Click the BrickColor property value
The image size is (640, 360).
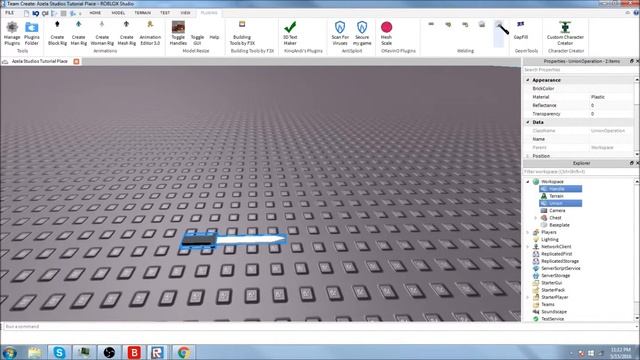611,89
